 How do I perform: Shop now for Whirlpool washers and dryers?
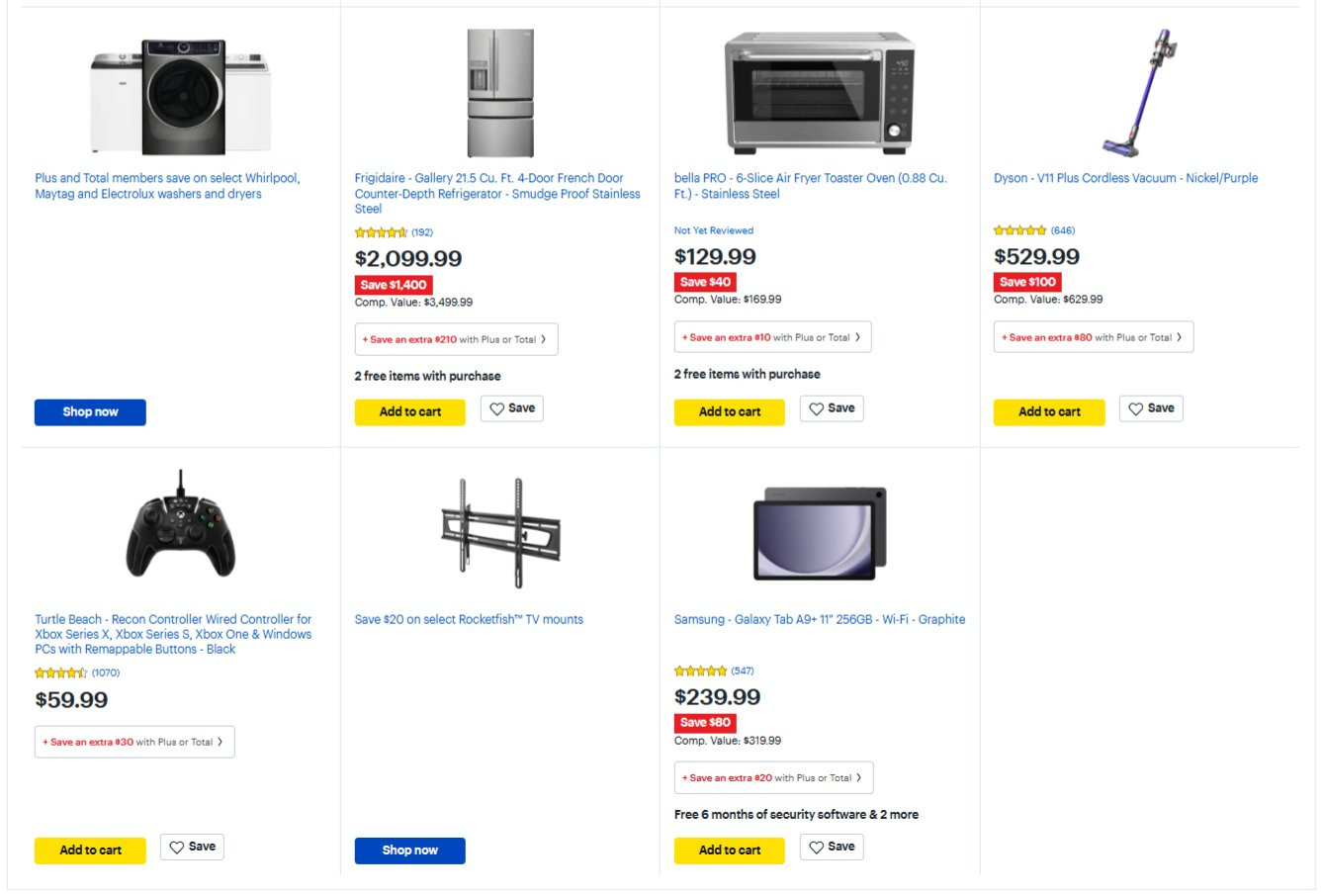point(90,411)
